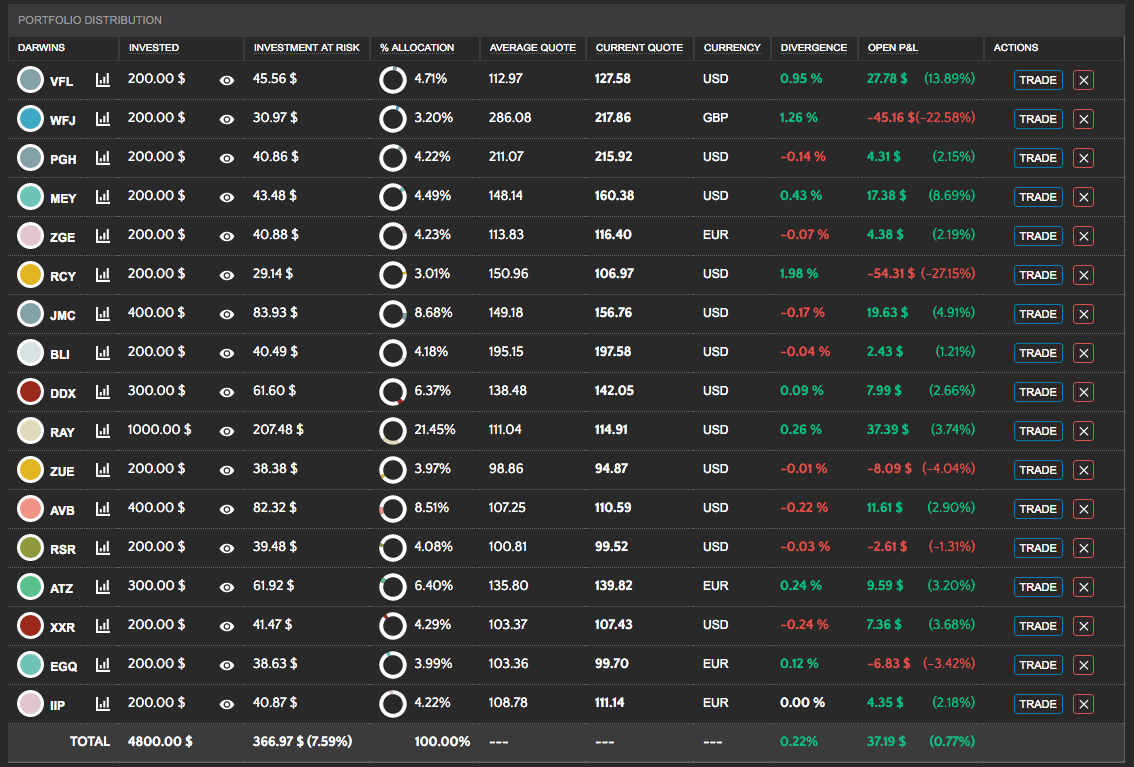
Task: Toggle the eye icon in ZUE row
Action: pos(227,470)
